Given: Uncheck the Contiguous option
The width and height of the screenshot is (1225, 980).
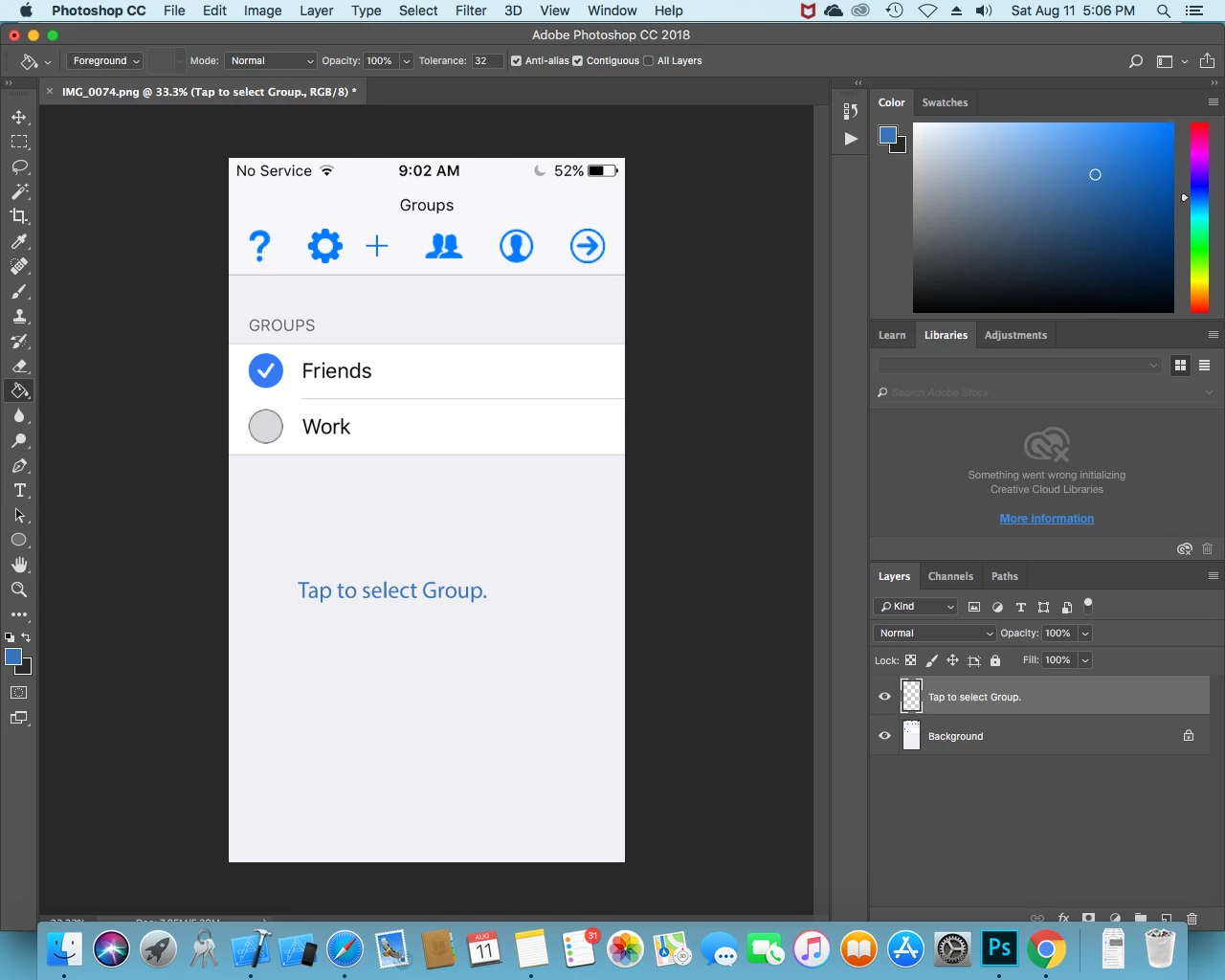Looking at the screenshot, I should 578,60.
